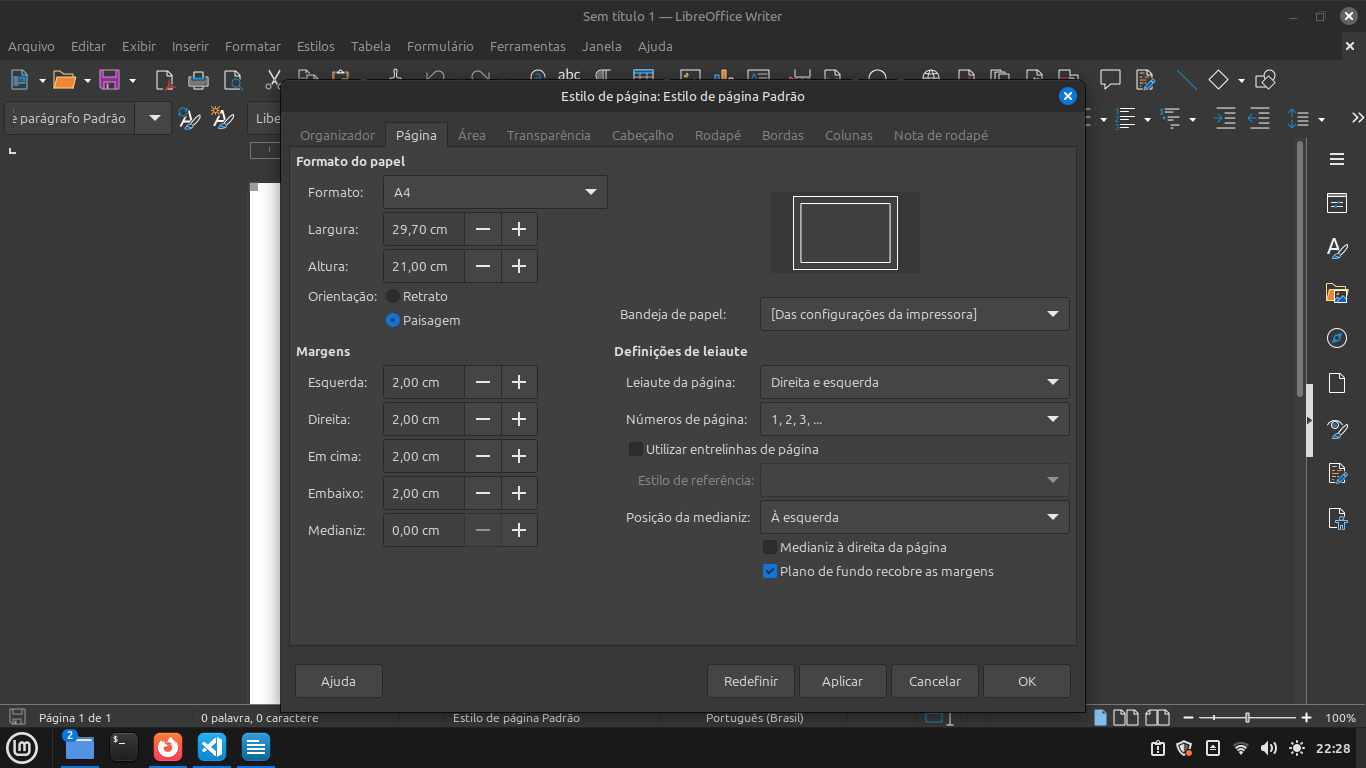The image size is (1366, 768).
Task: Increase Esquerda margin with plus button
Action: [x=519, y=382]
